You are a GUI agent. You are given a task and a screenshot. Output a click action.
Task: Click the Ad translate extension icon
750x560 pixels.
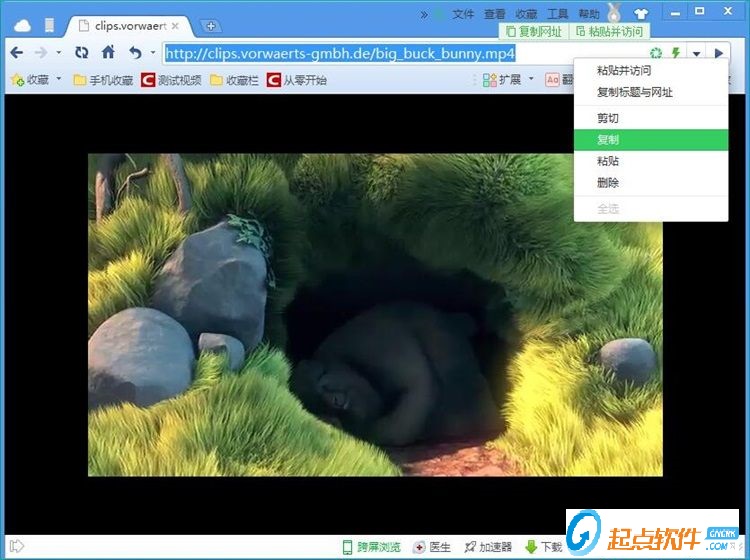(552, 80)
